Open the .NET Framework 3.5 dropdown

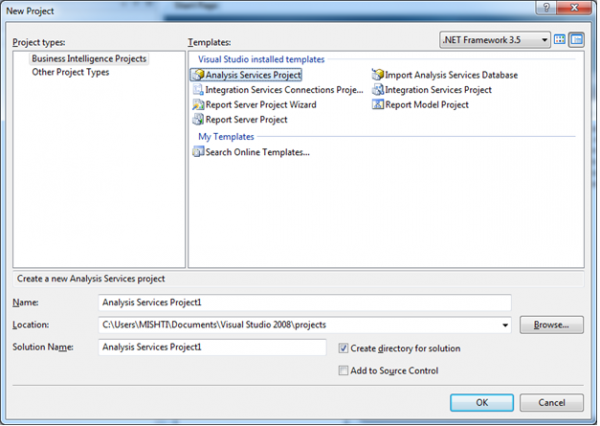495,40
